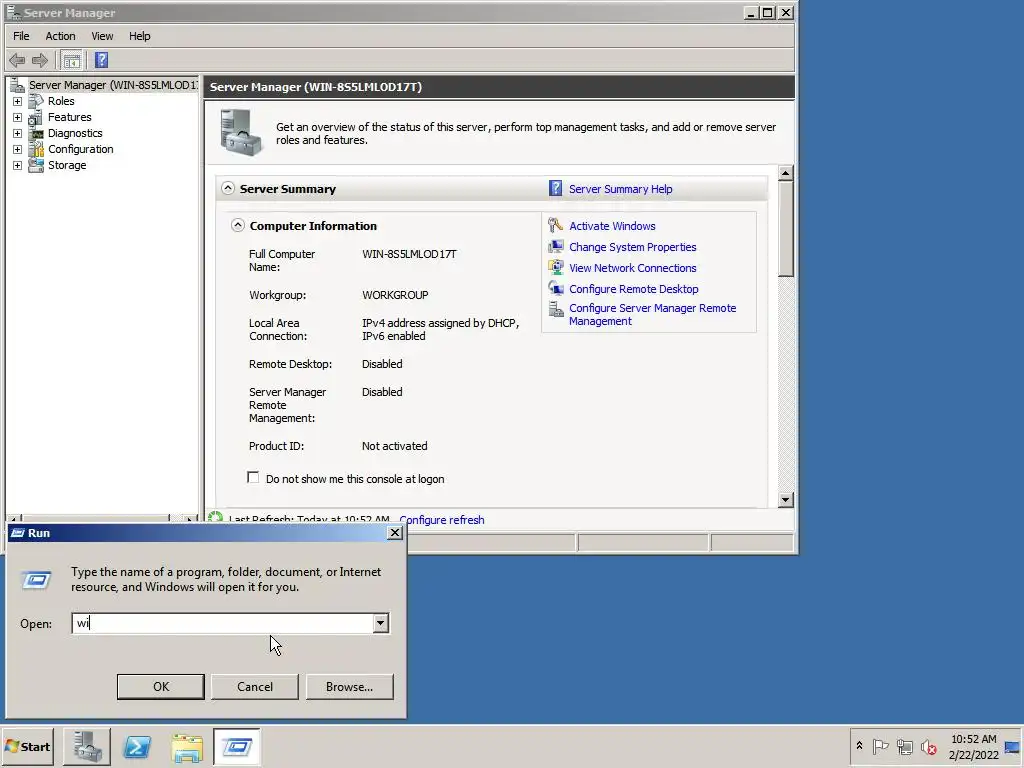Open Windows Explorer from the taskbar
1024x768 pixels.
[x=187, y=746]
